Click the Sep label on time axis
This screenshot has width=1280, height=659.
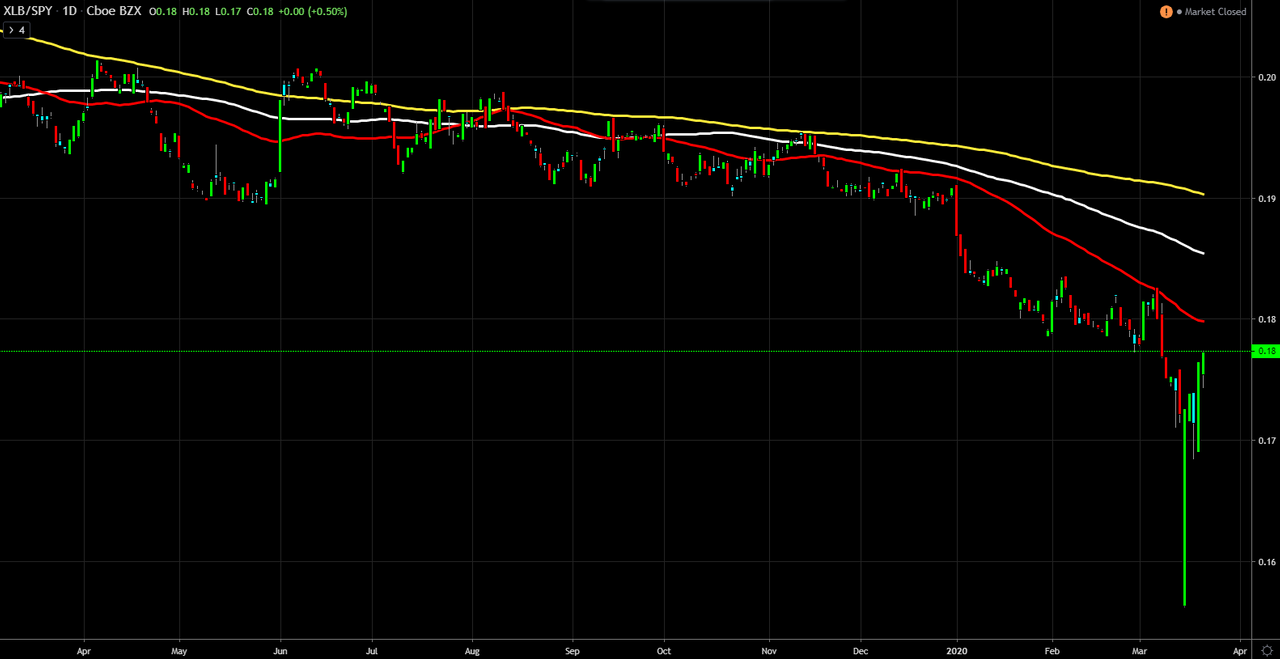[x=572, y=650]
